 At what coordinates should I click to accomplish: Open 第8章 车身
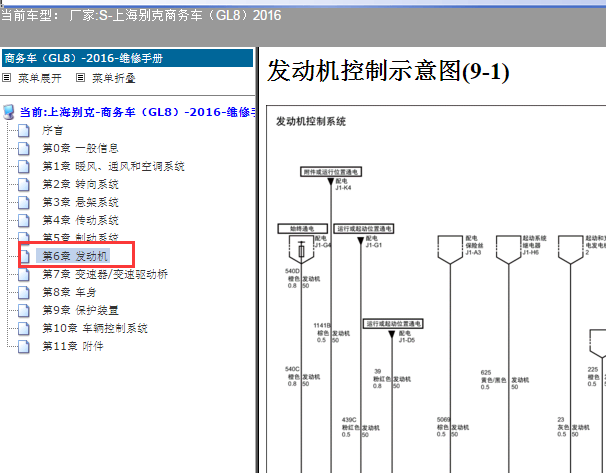pos(69,293)
